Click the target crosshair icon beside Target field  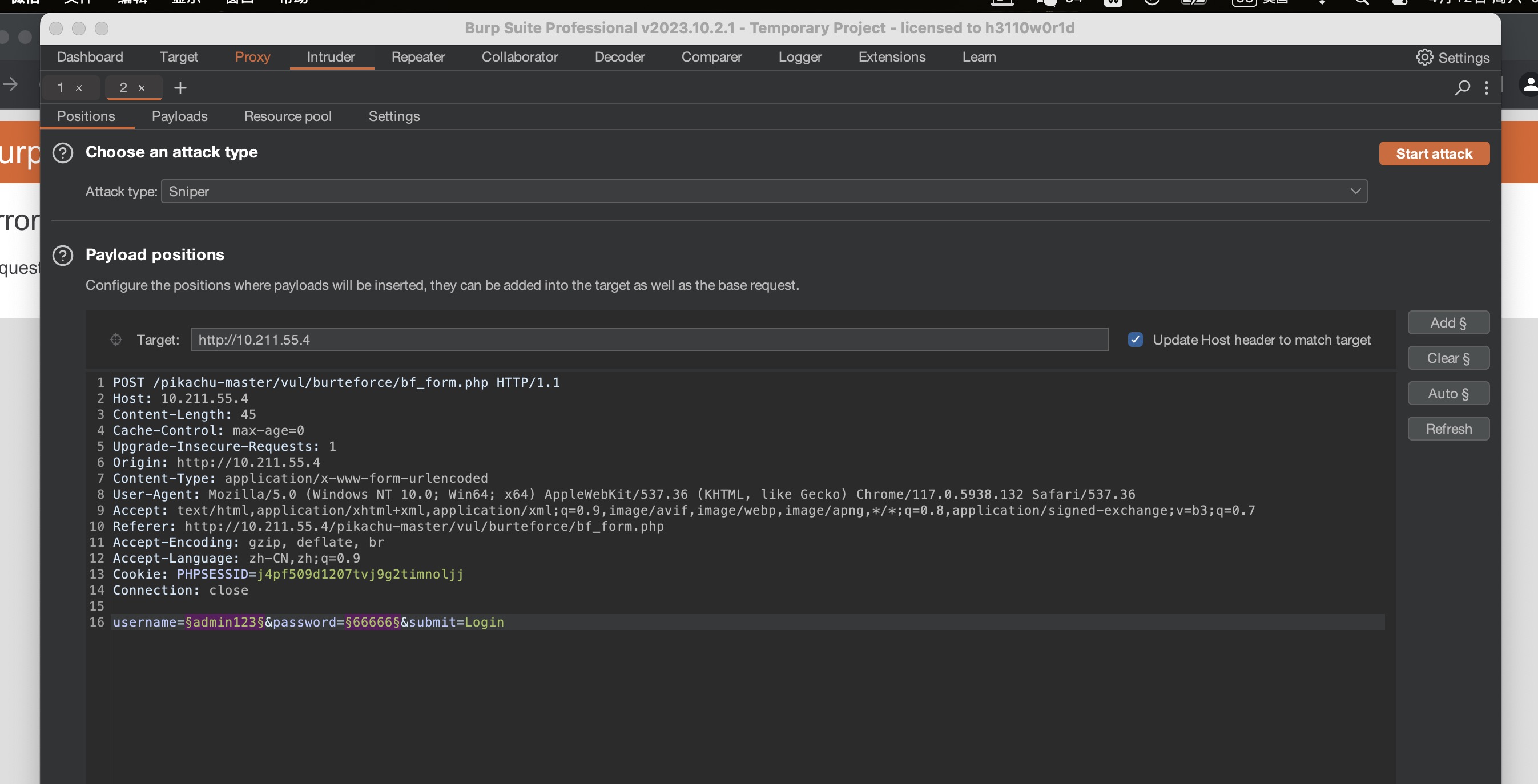click(116, 340)
